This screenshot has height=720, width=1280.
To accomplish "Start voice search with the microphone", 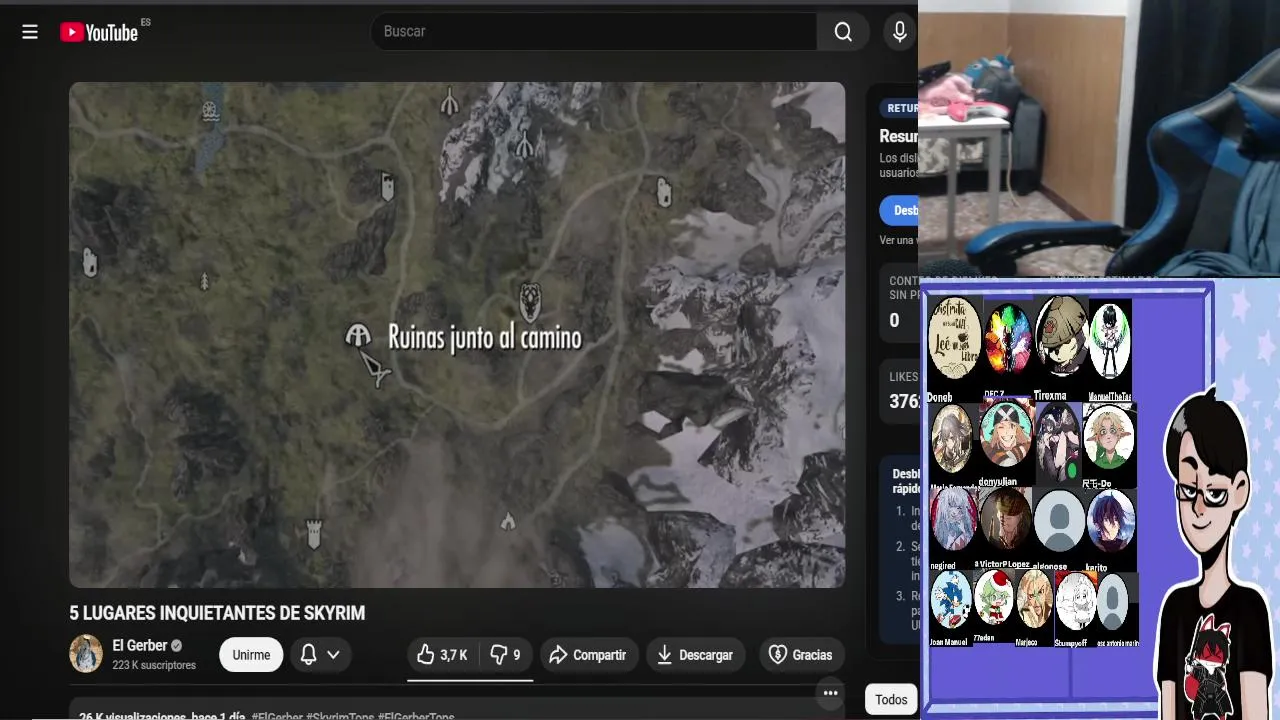I will click(x=900, y=32).
